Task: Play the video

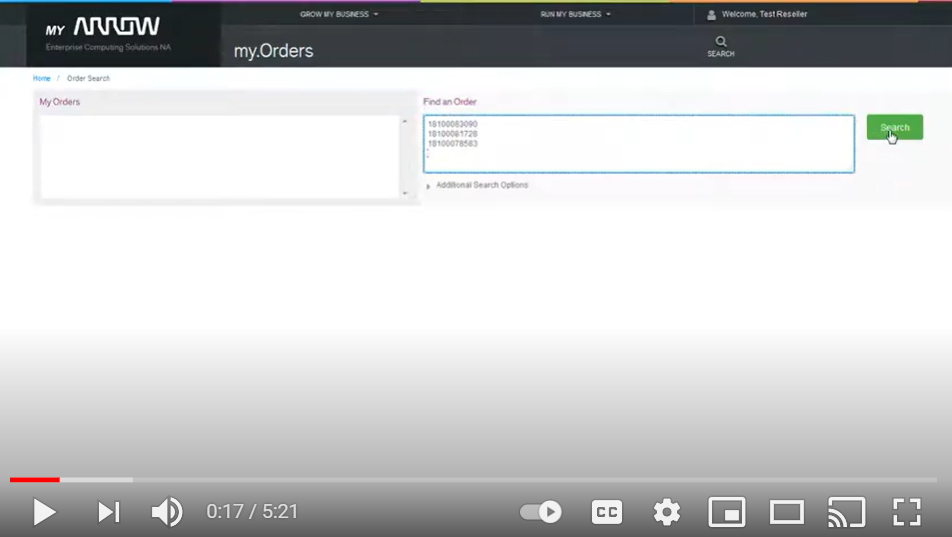Action: [x=44, y=512]
